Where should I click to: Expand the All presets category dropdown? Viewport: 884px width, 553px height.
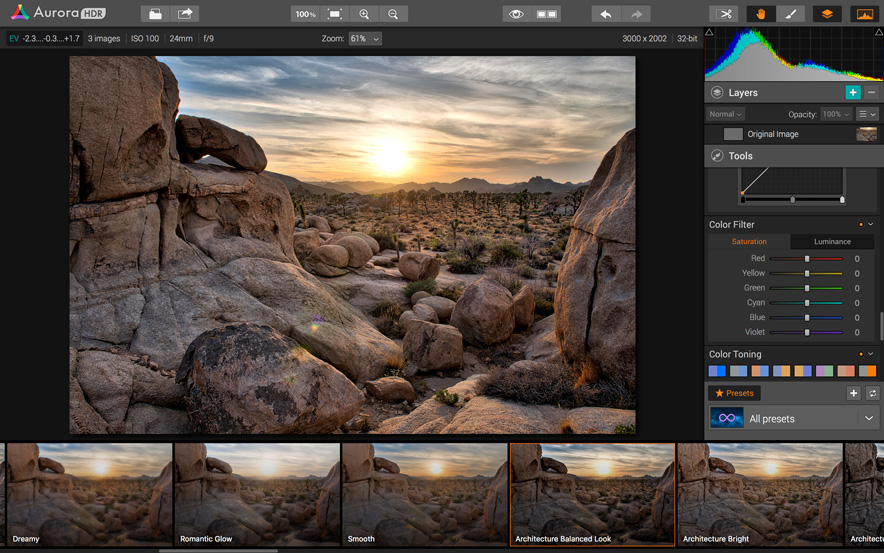pyautogui.click(x=868, y=419)
